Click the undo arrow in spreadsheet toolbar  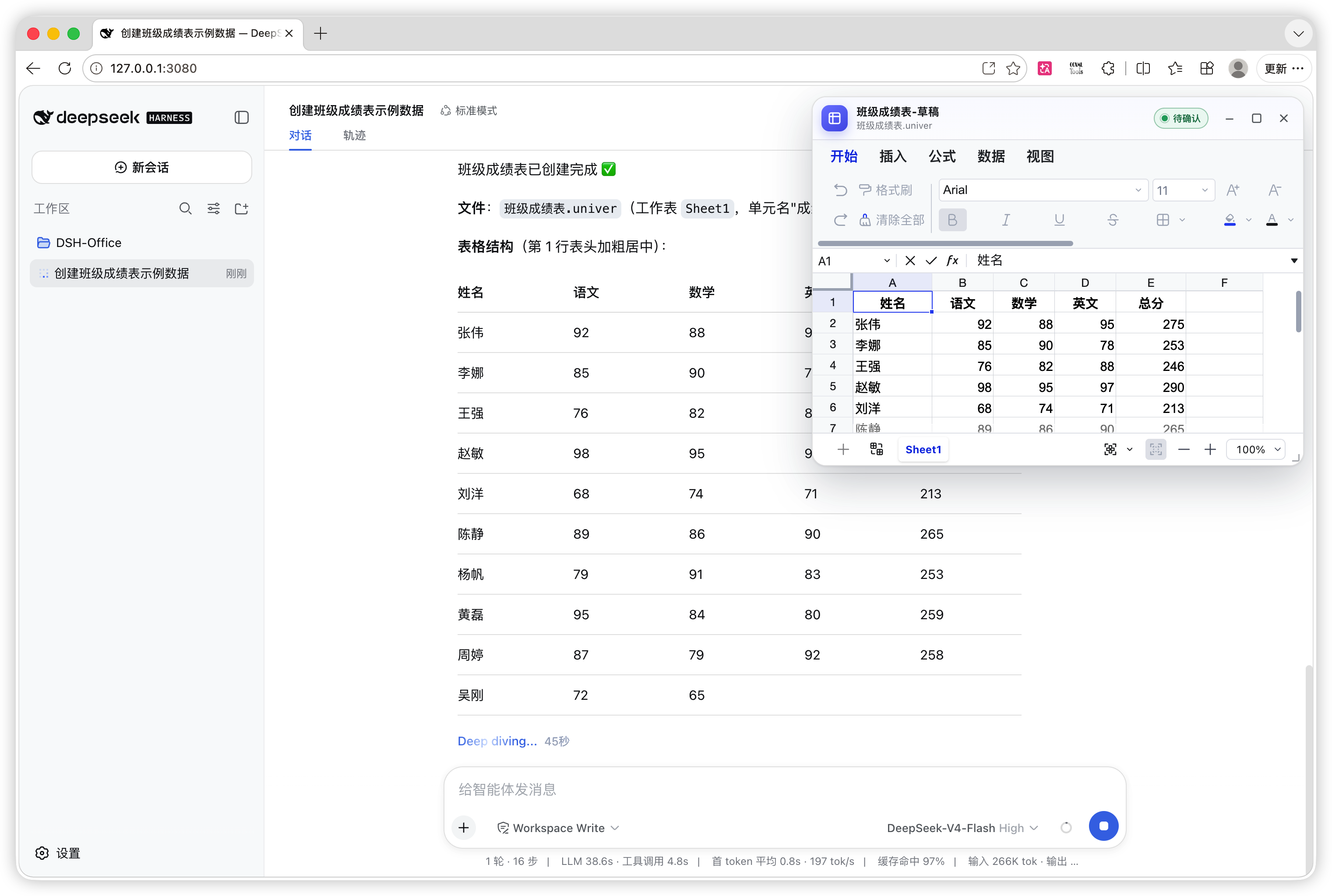[840, 190]
